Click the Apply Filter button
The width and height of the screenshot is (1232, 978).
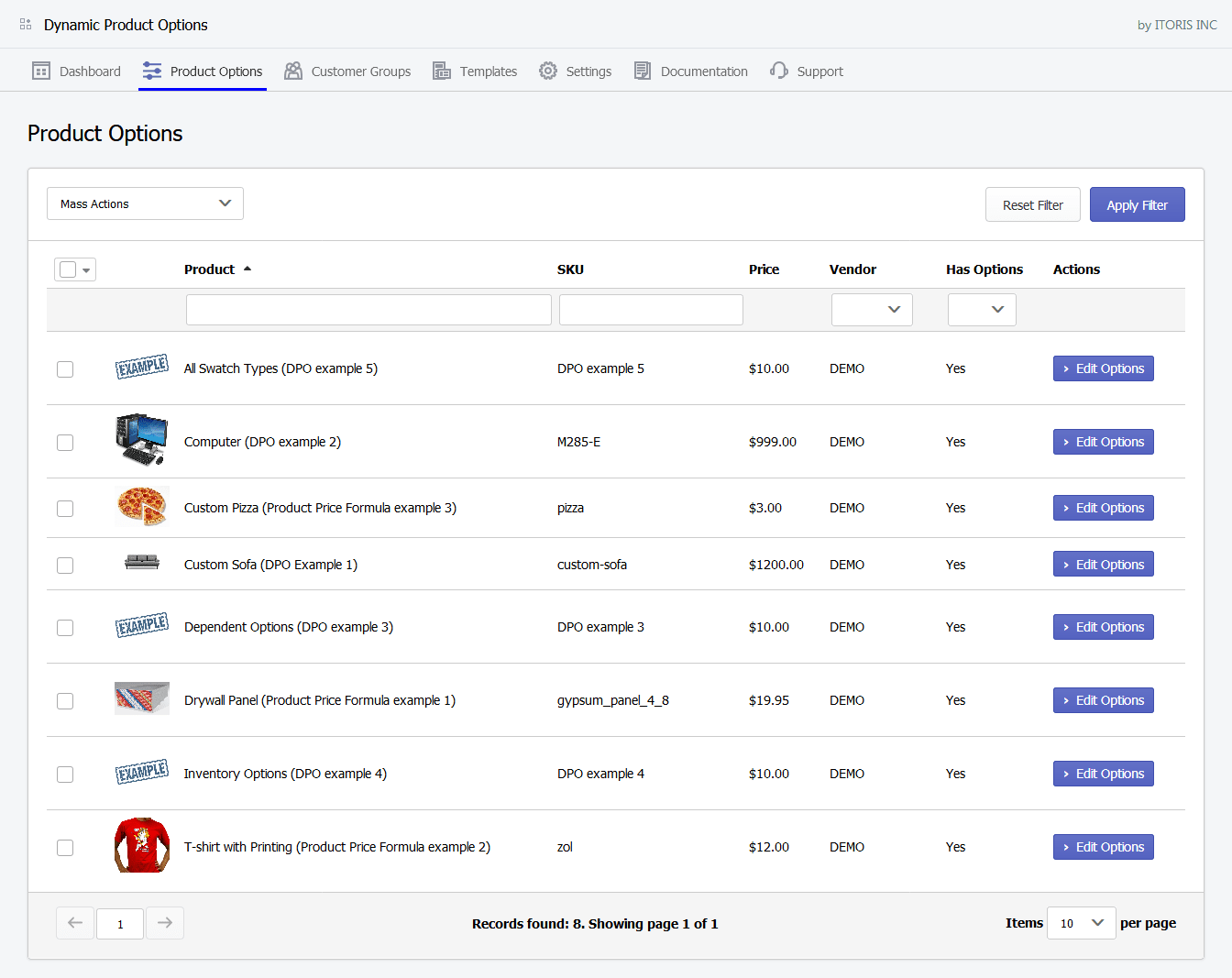click(1138, 204)
